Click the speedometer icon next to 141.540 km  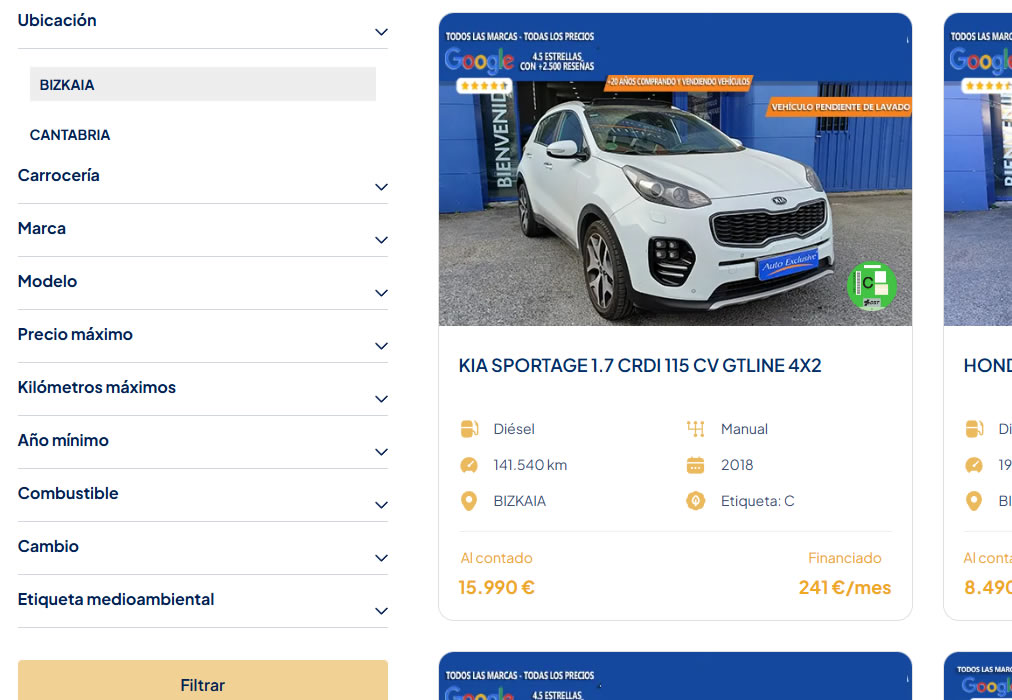point(469,465)
